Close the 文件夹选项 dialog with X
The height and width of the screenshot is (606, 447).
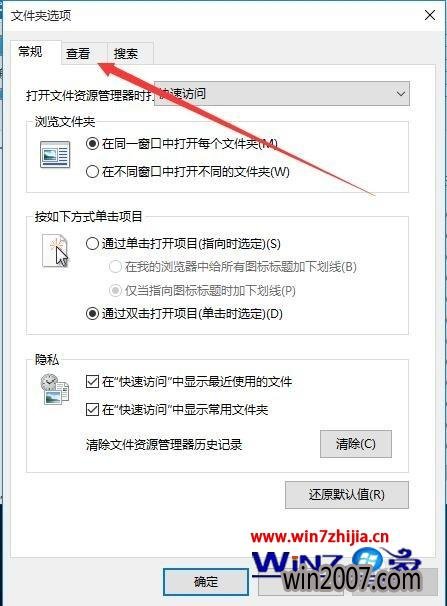[430, 15]
